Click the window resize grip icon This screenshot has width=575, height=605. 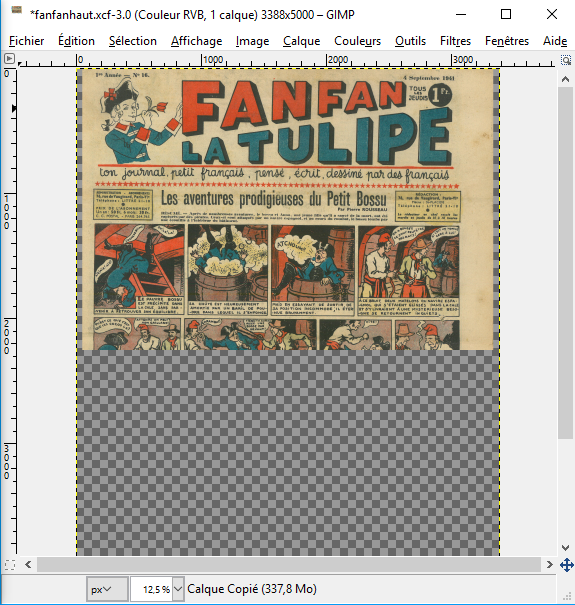(x=567, y=596)
